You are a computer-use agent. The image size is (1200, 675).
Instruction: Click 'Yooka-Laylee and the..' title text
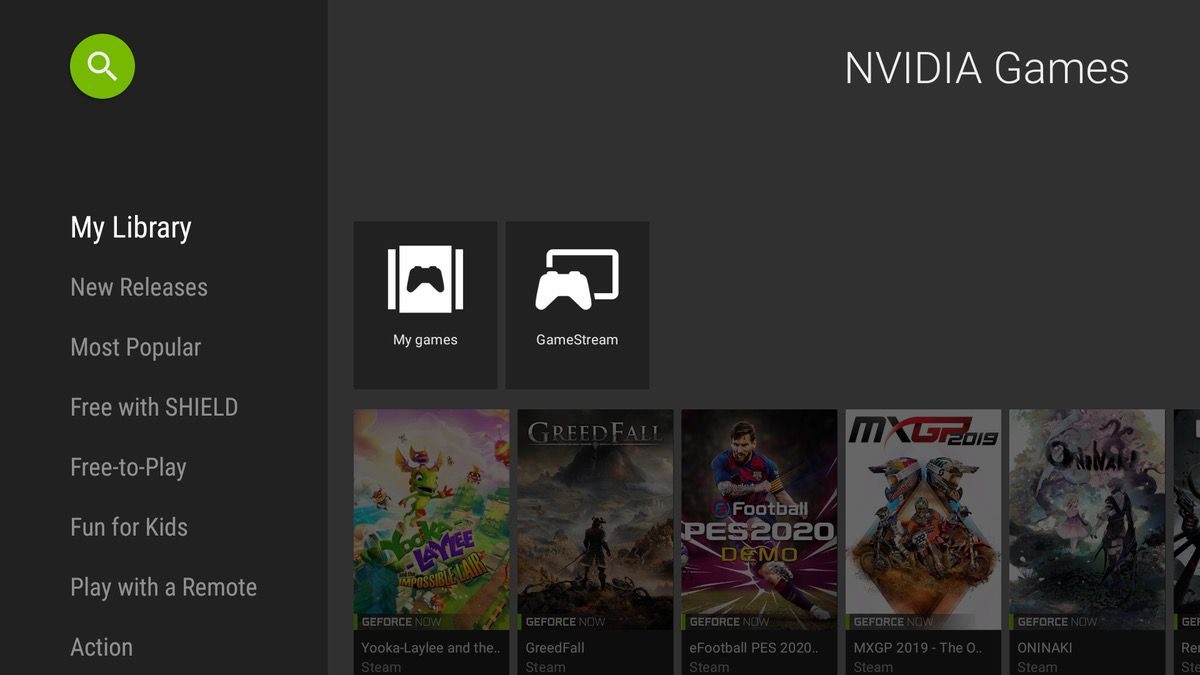429,648
